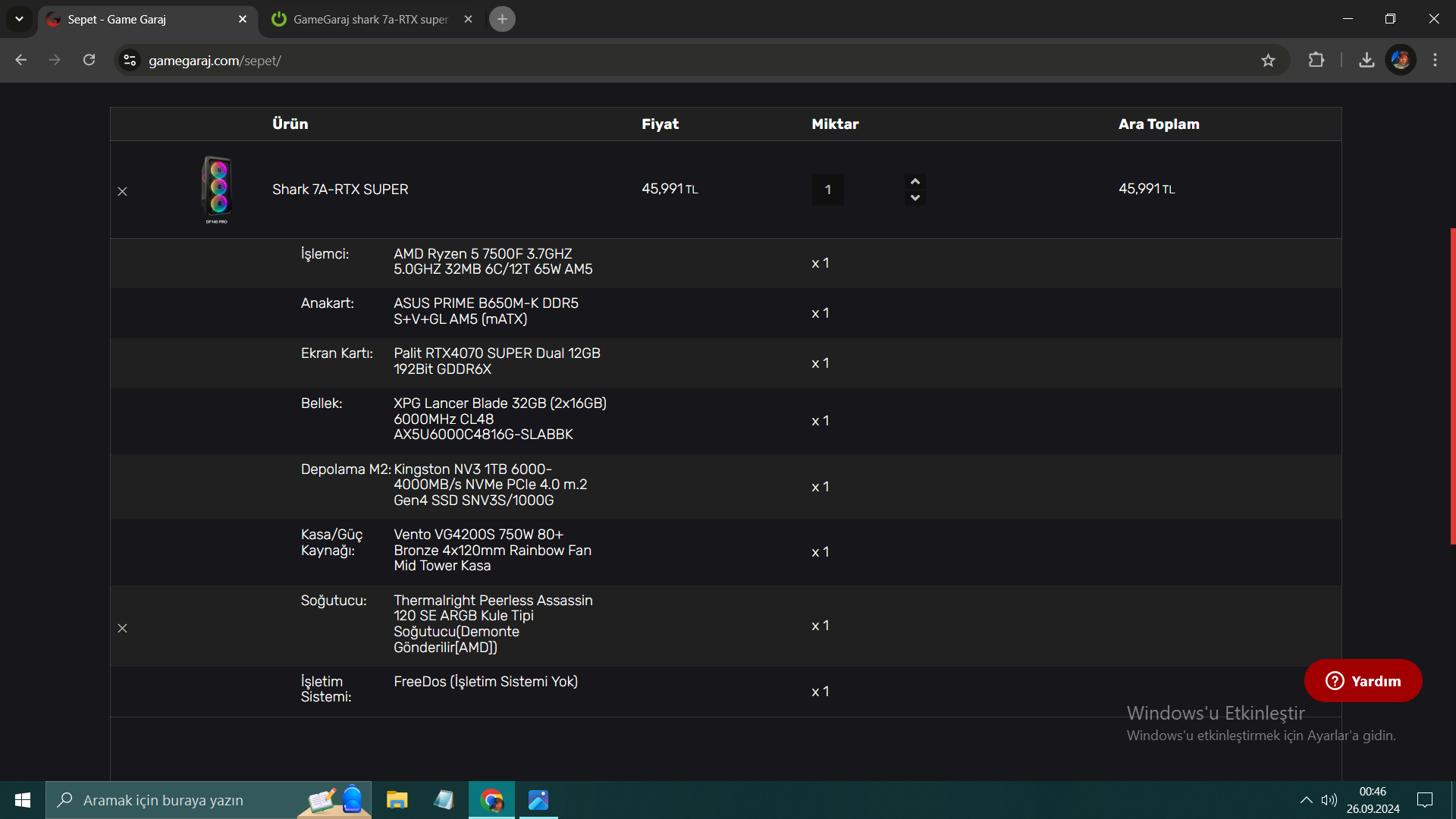Open the browser extensions menu
The image size is (1456, 819).
pyautogui.click(x=1316, y=61)
